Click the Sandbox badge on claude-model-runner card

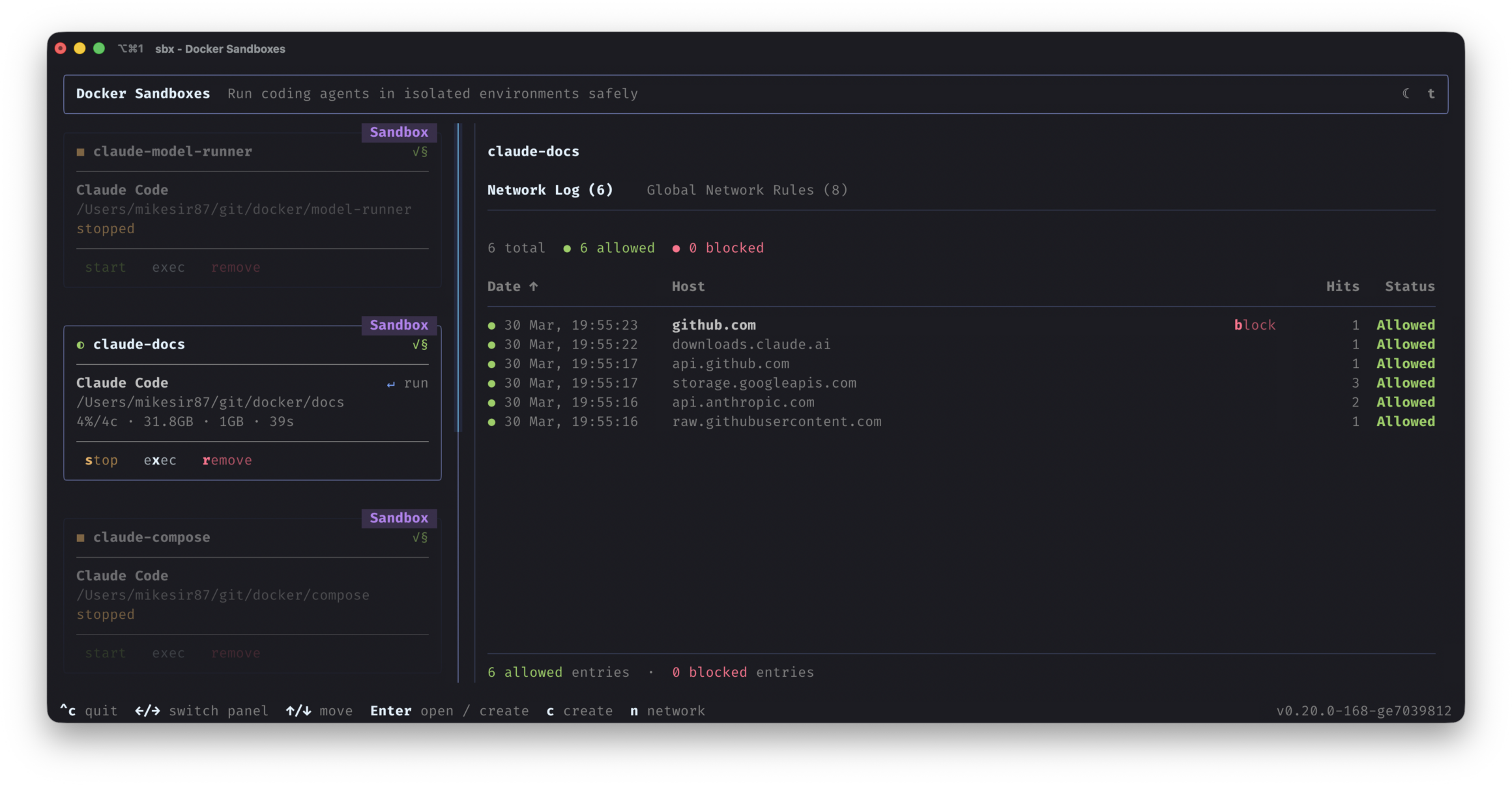[399, 132]
